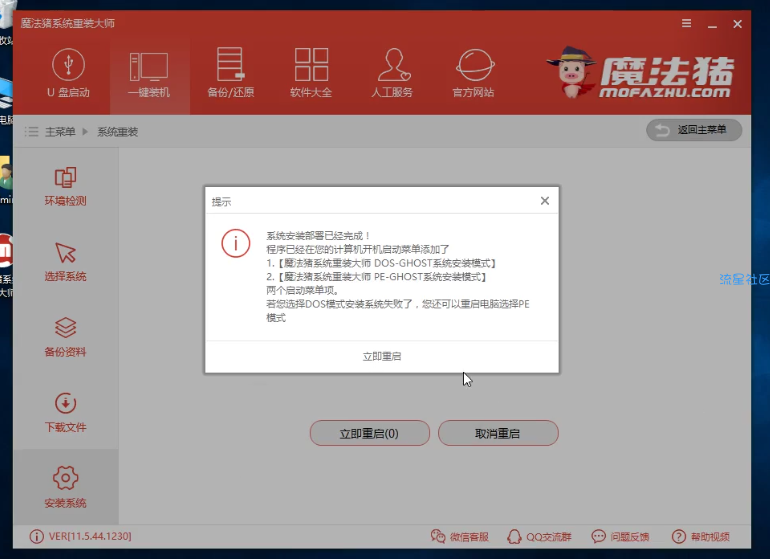Select 环境检测 step in sidebar
Screen dimensions: 770x559
click(65, 187)
